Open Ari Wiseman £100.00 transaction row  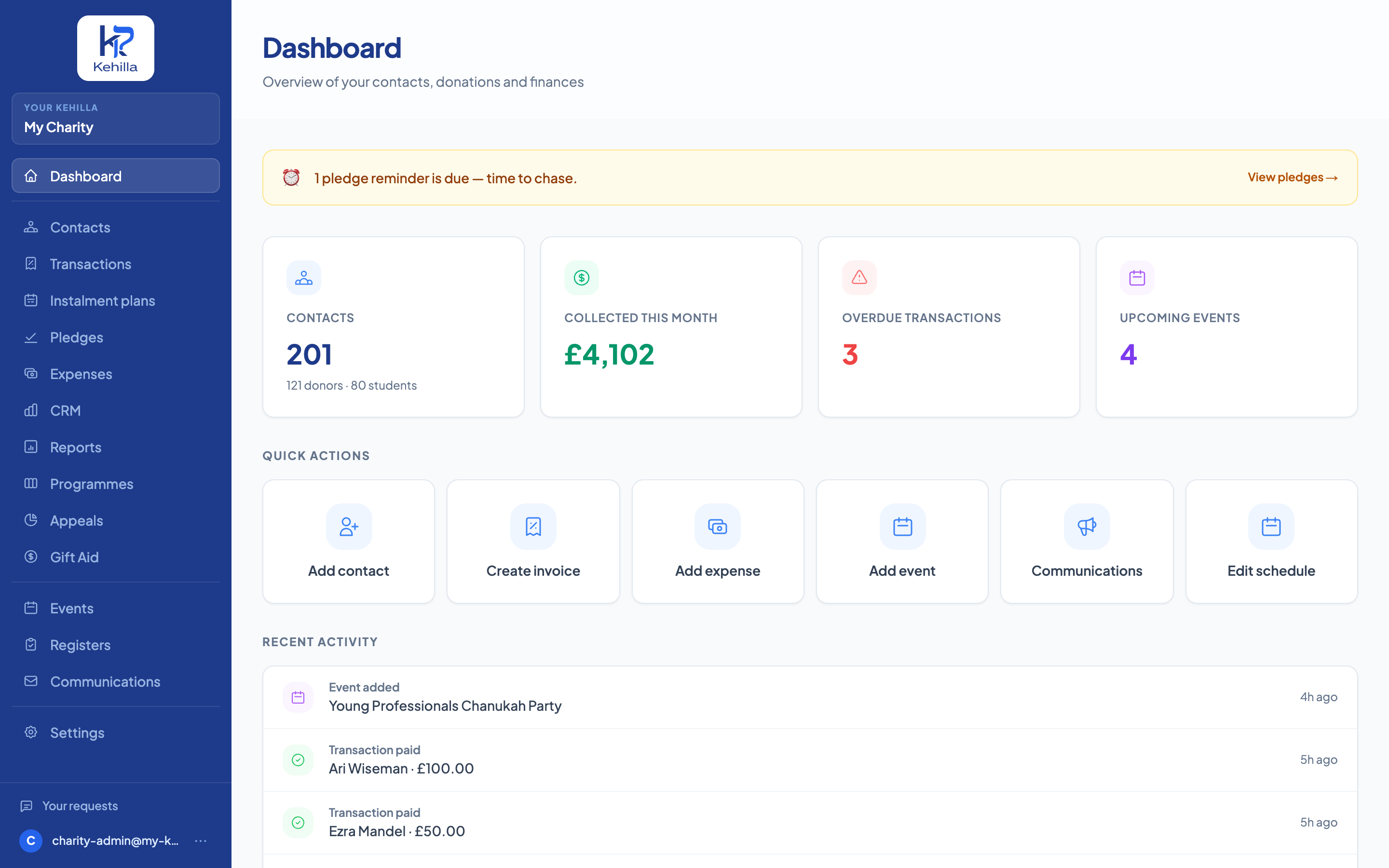tap(810, 760)
